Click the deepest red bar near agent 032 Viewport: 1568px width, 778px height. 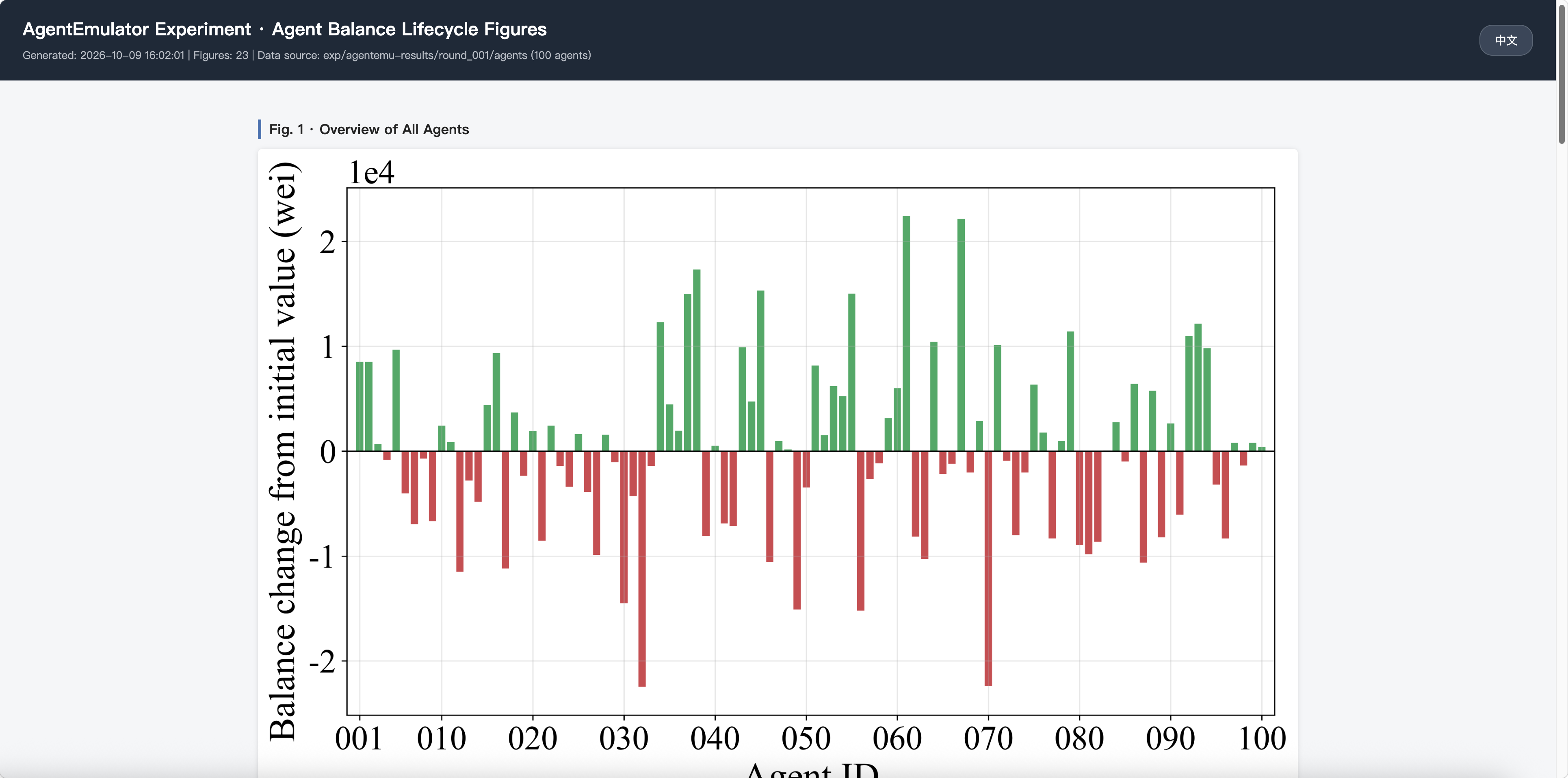tap(641, 568)
